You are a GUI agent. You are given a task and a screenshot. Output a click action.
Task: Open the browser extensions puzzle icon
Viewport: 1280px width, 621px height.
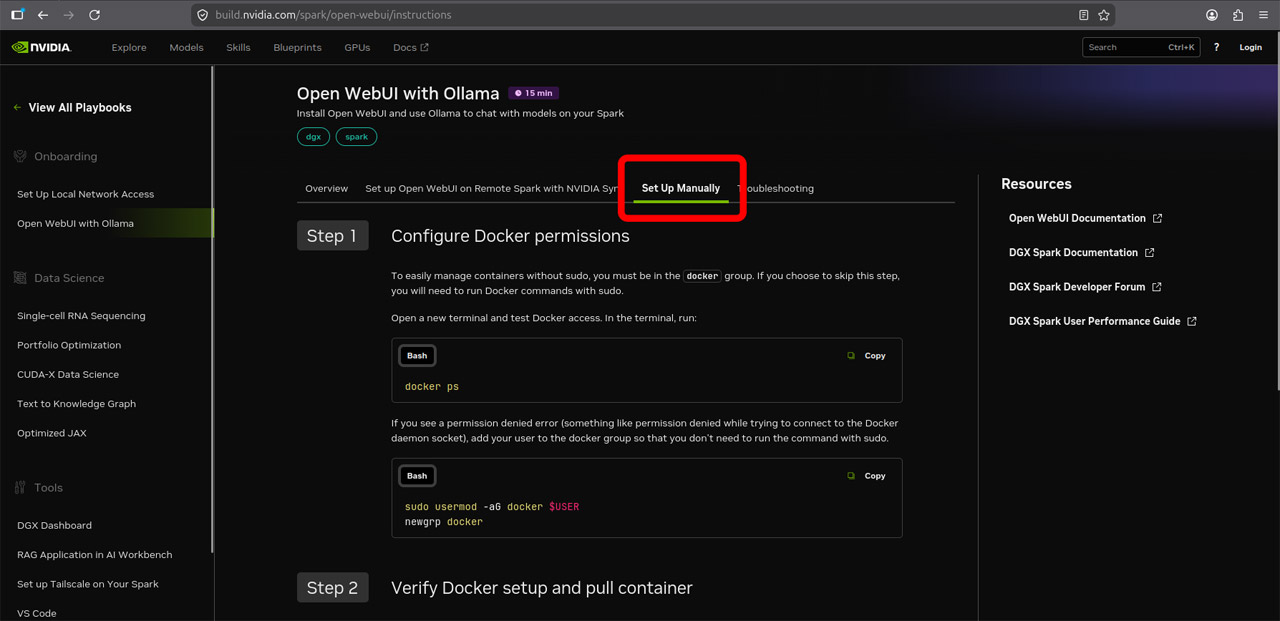coord(1238,15)
